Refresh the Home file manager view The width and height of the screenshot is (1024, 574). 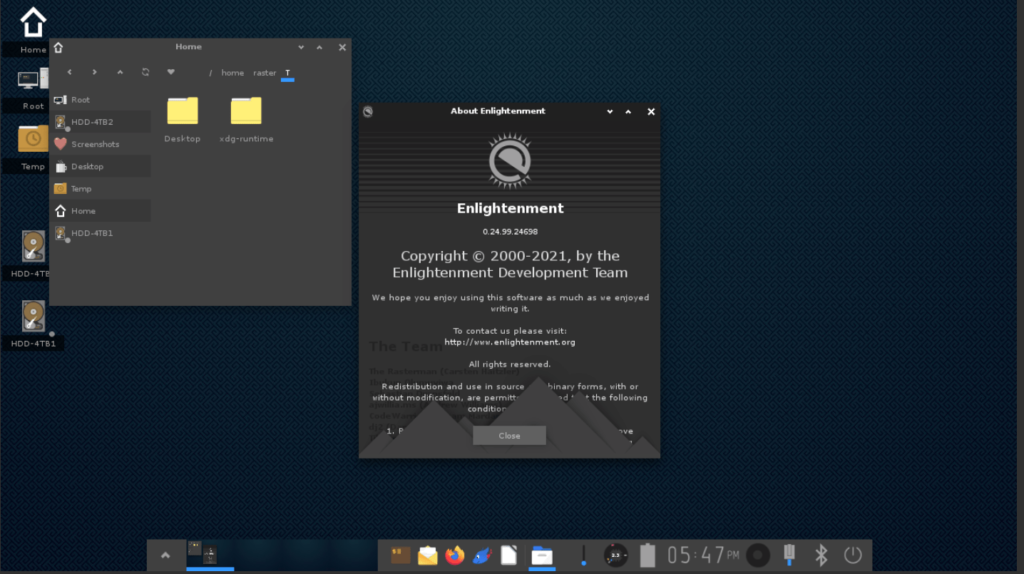click(x=146, y=72)
